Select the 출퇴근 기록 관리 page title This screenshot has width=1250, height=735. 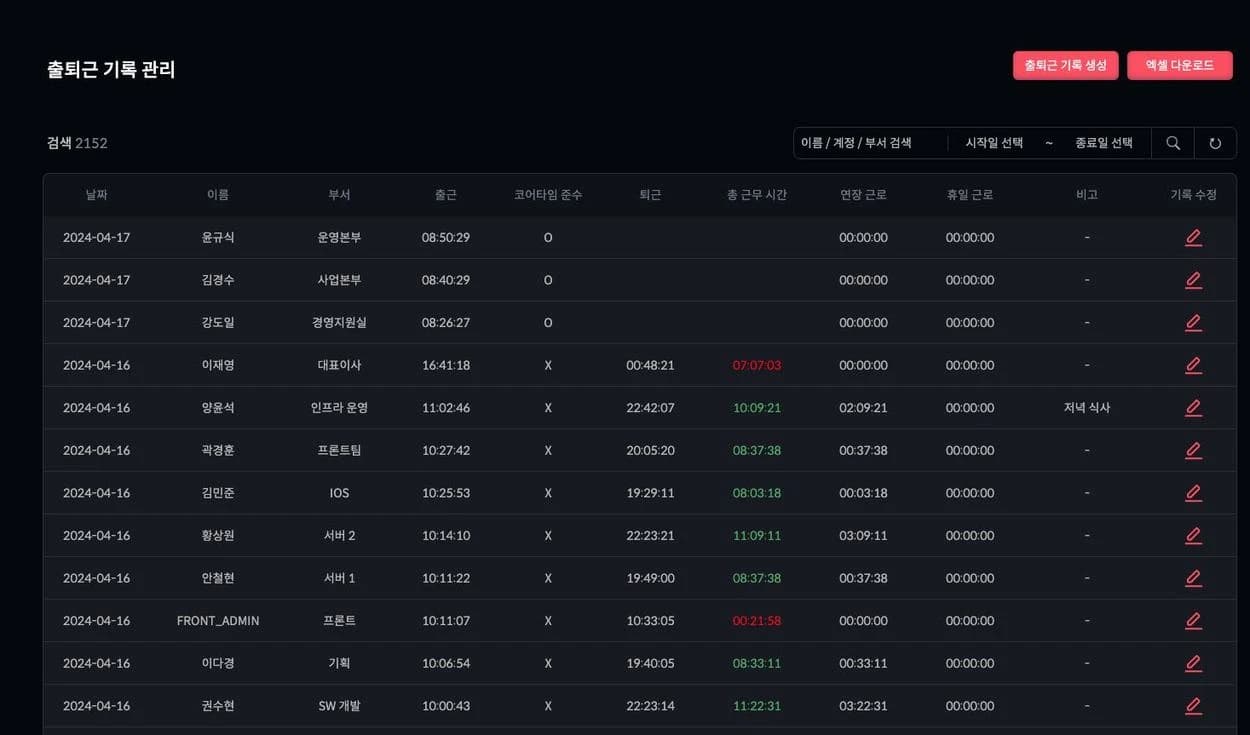coord(111,69)
